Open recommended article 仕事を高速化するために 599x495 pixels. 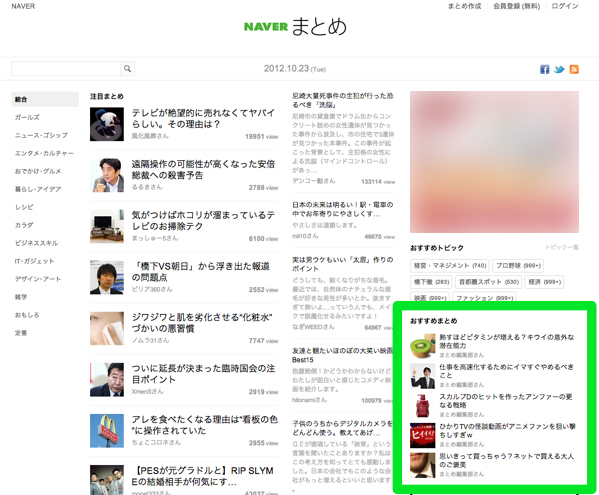[507, 371]
